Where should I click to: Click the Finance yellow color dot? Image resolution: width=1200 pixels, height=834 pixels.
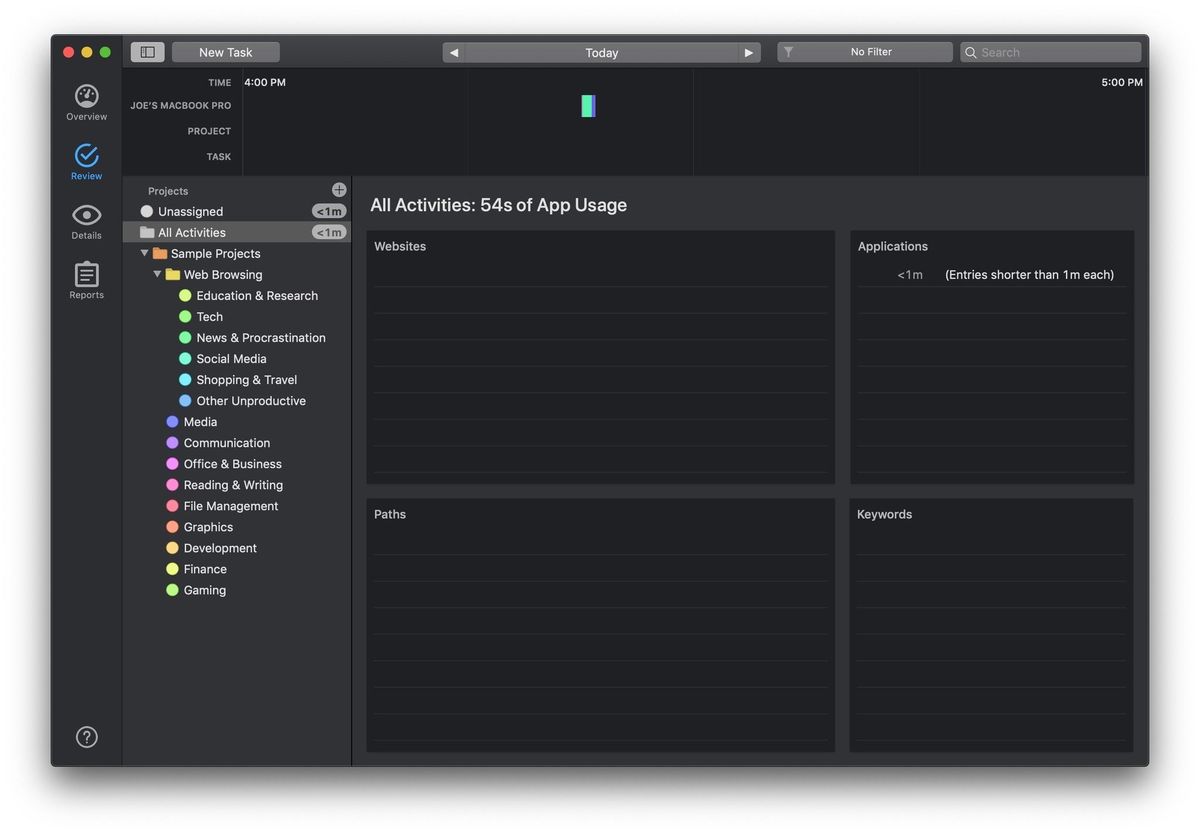[x=172, y=568]
